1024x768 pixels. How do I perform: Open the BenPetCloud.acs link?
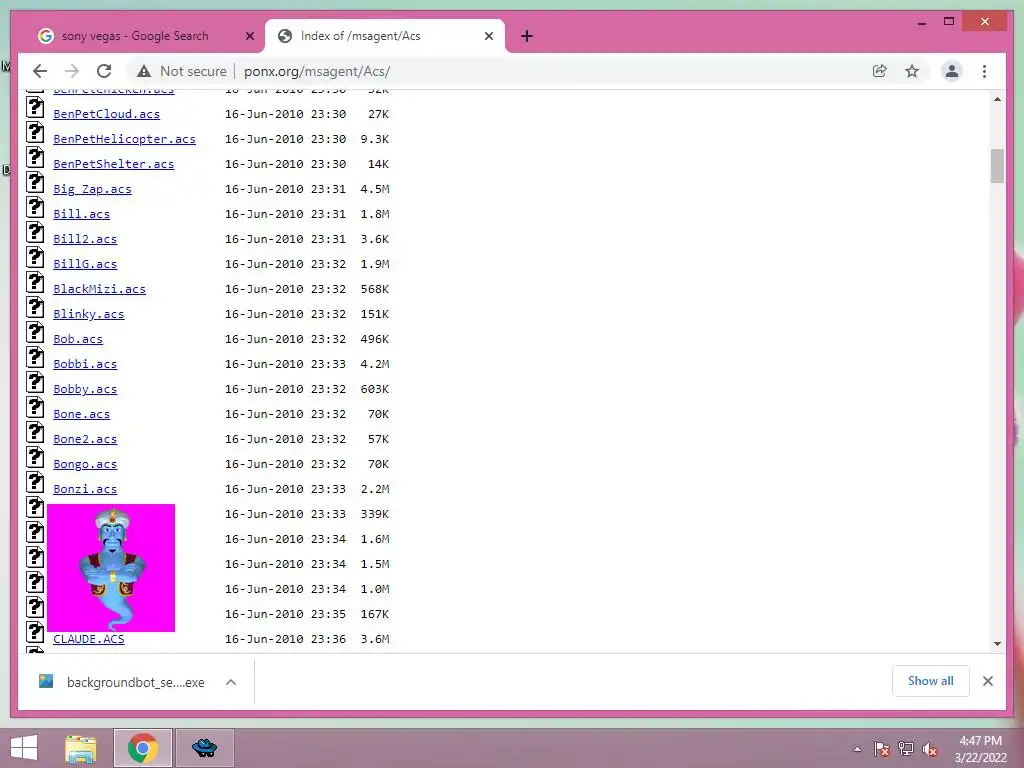click(x=106, y=114)
